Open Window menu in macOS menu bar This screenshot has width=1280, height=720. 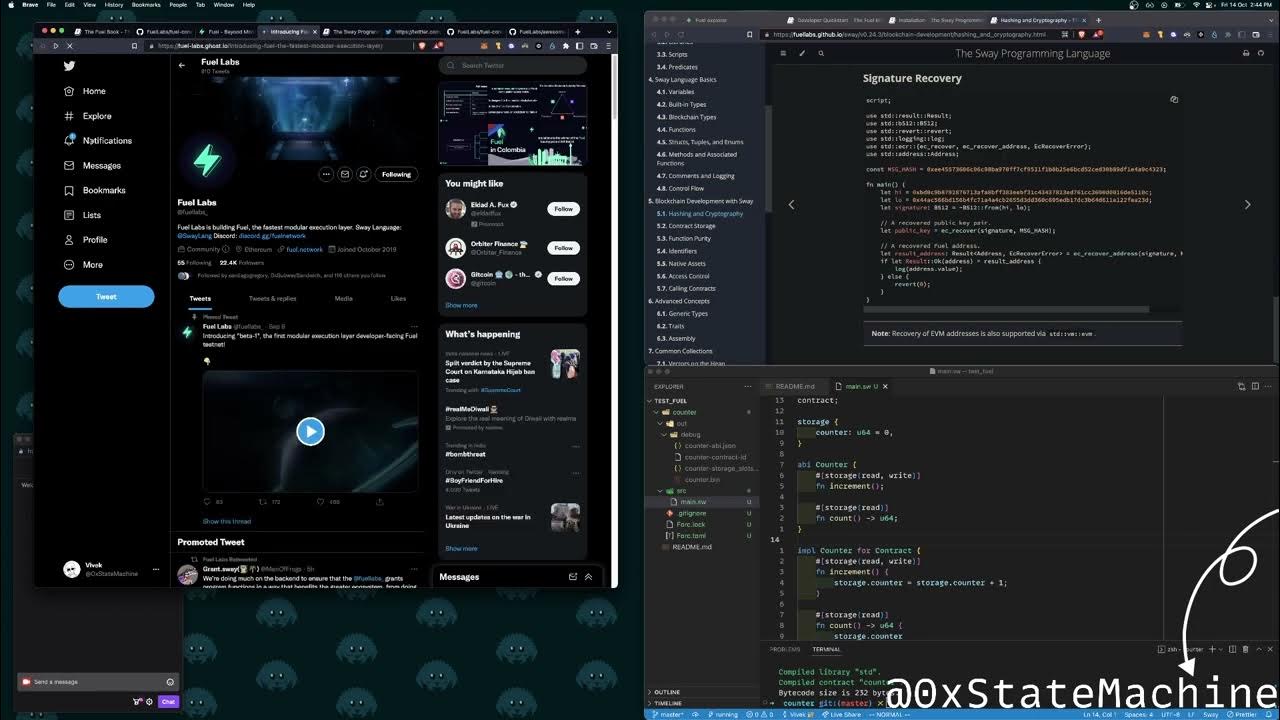pos(224,5)
